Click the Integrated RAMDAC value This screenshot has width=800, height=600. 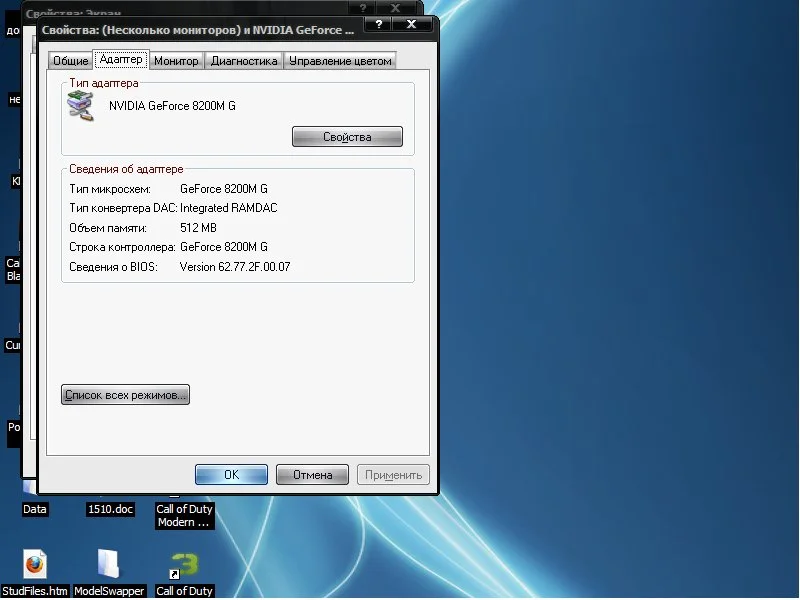(229, 208)
